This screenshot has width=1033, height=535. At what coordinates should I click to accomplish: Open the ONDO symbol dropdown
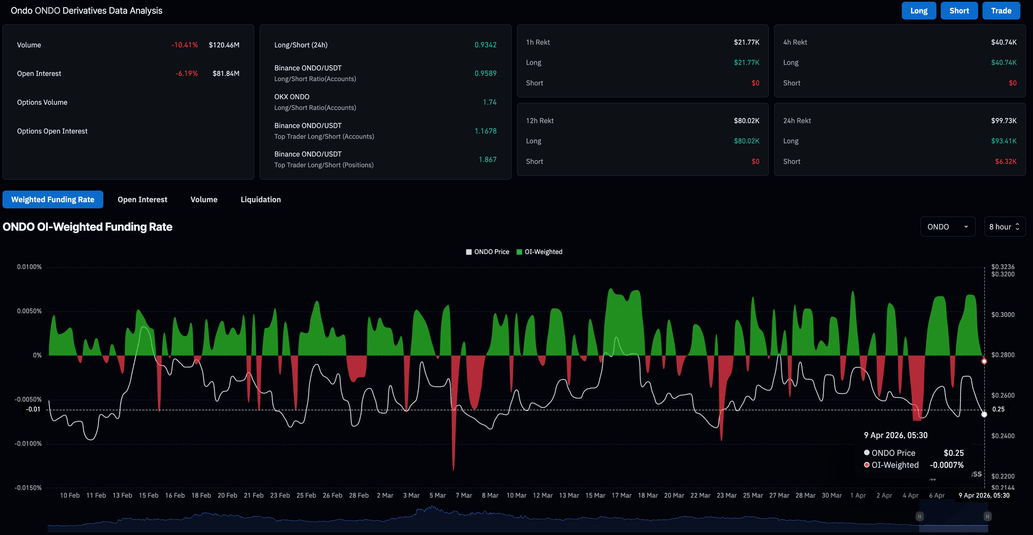[947, 227]
